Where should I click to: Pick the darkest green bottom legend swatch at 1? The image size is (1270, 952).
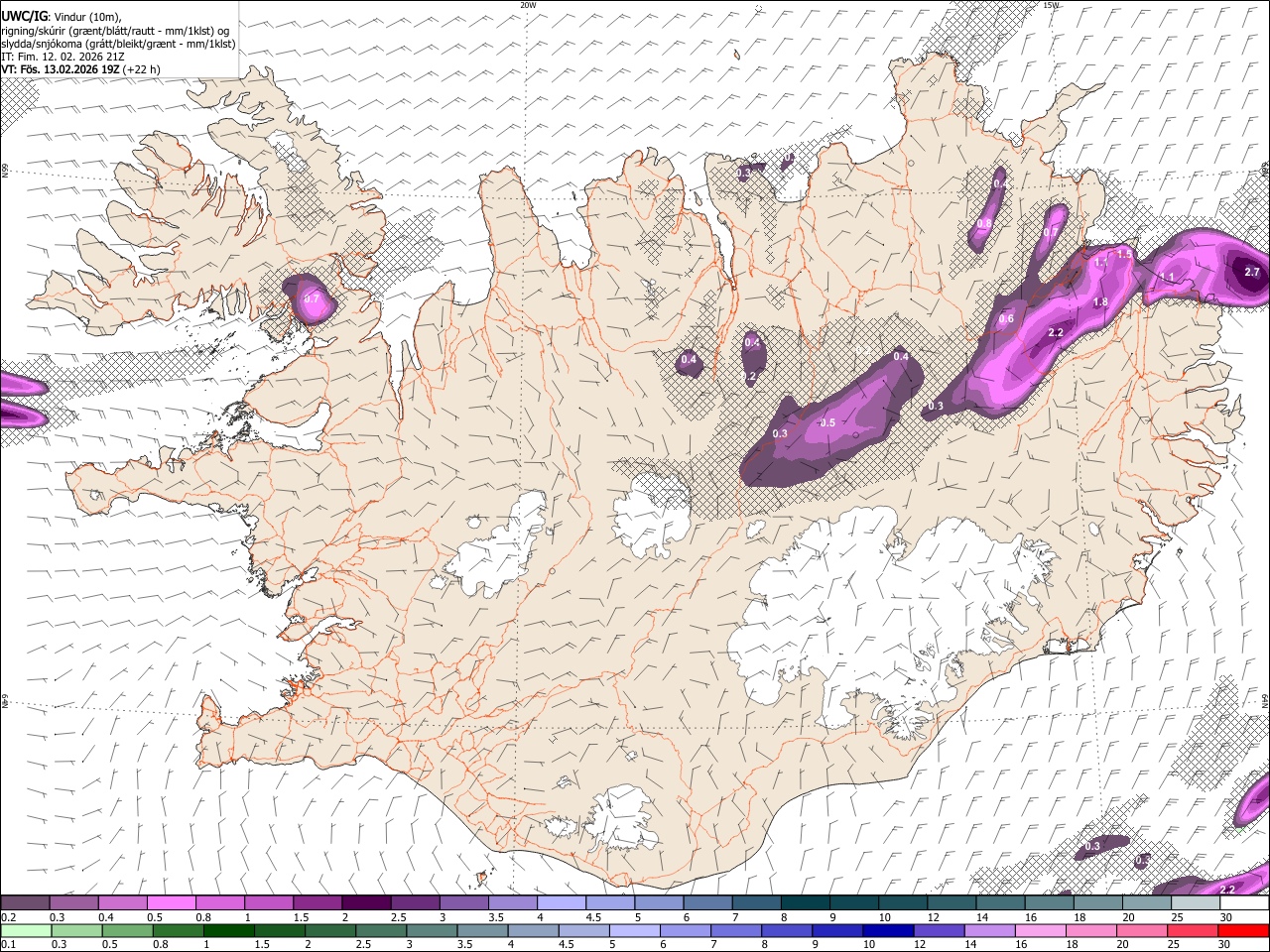[x=228, y=930]
